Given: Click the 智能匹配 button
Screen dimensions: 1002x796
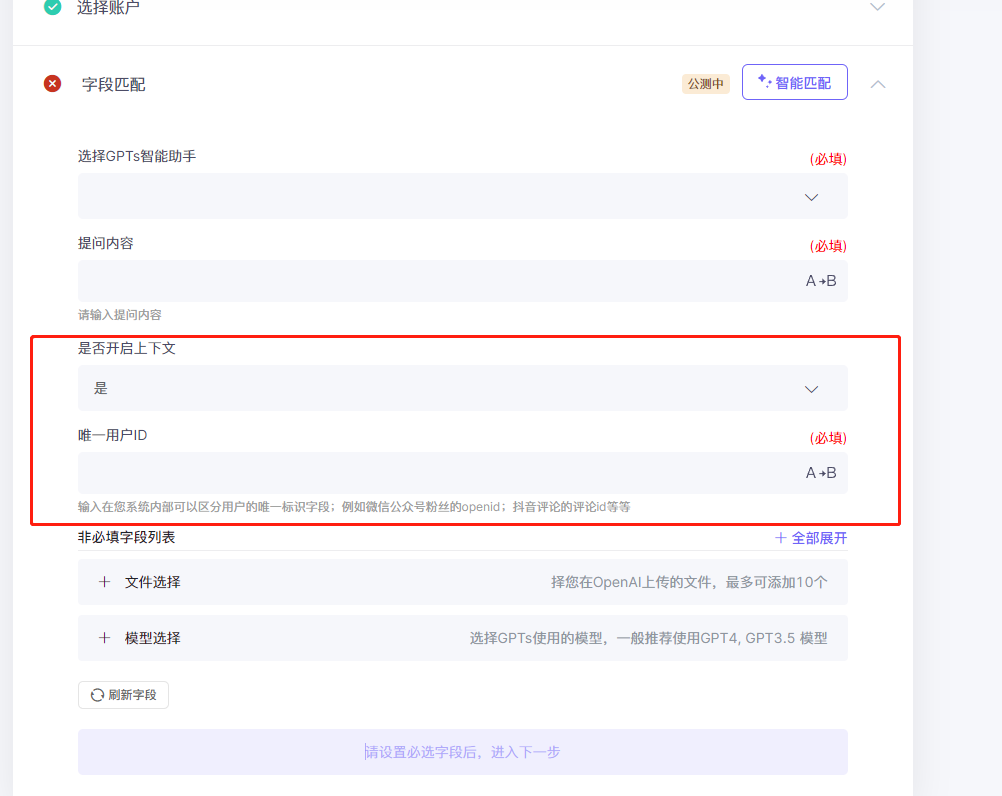Looking at the screenshot, I should tap(794, 82).
